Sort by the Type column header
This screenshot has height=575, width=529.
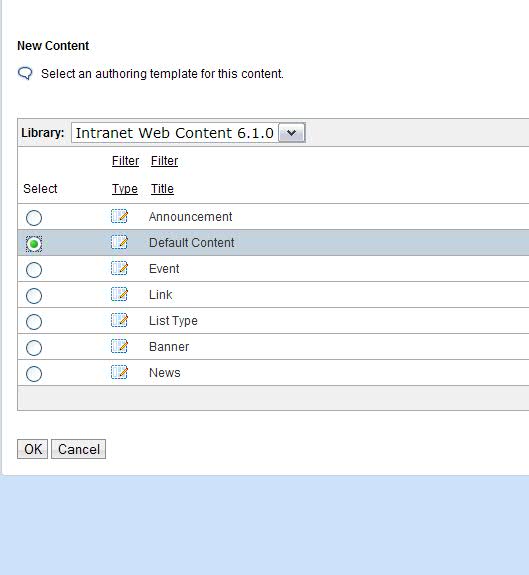125,189
